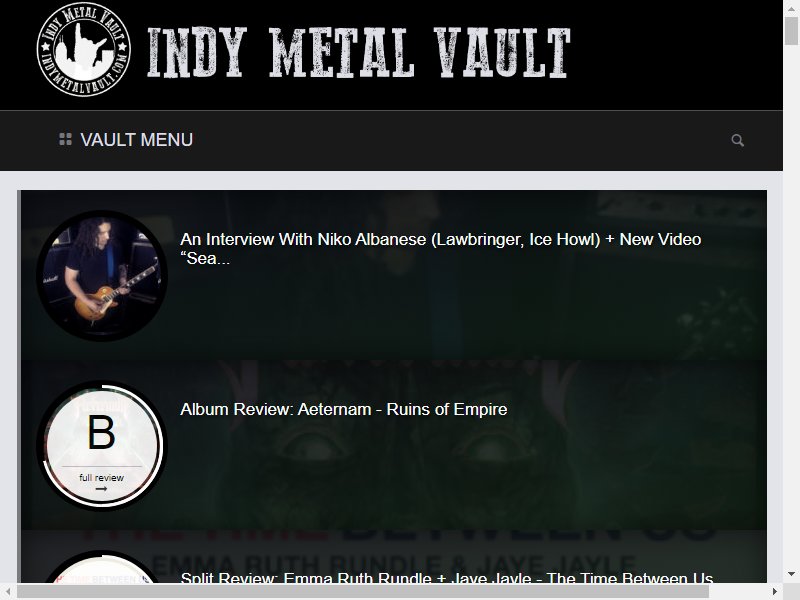Click the full review arrow
Image resolution: width=800 pixels, height=600 pixels.
point(101,489)
